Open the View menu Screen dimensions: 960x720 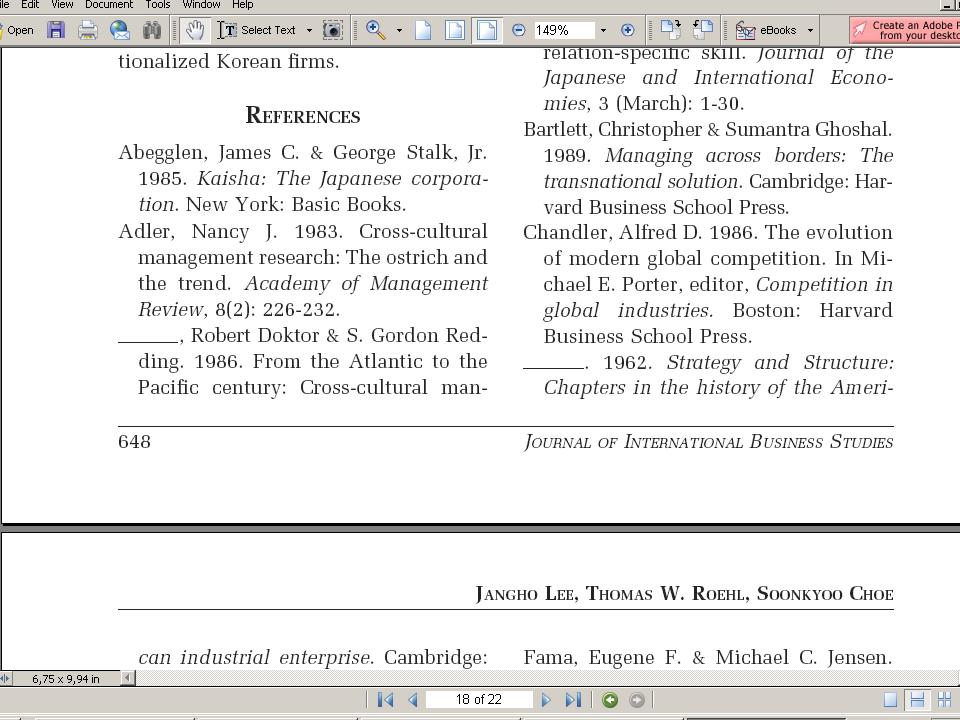(62, 5)
